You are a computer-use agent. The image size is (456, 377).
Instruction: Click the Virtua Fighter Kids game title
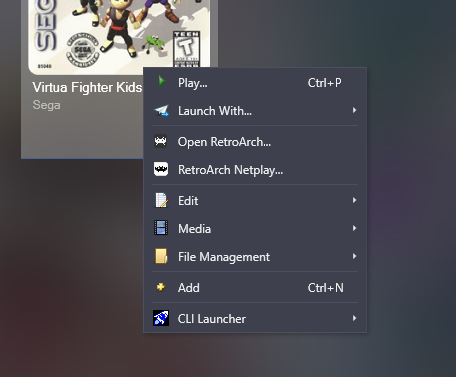(87, 87)
